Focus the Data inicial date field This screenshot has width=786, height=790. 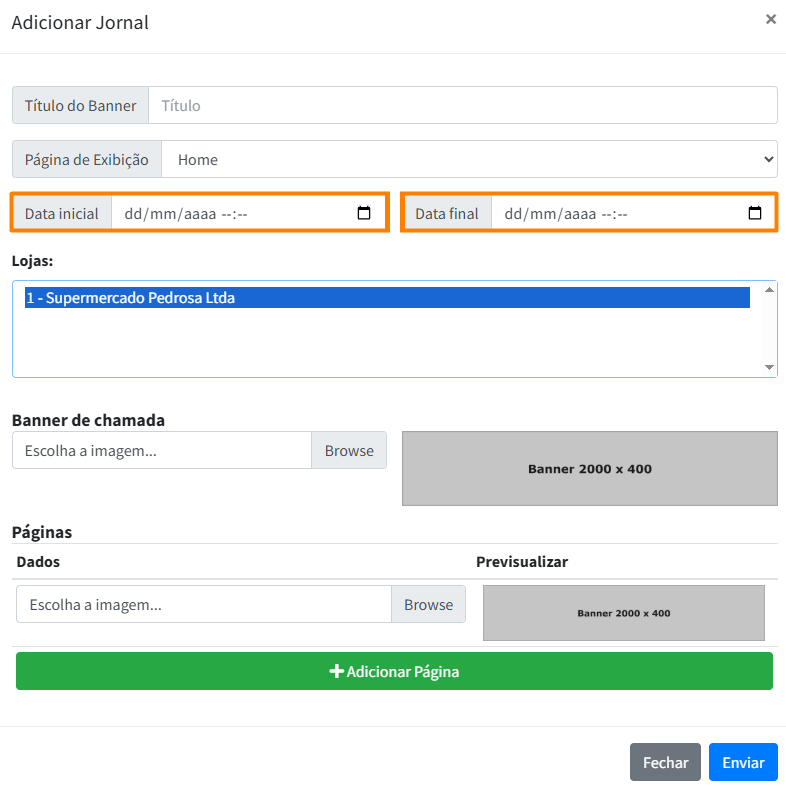(230, 213)
